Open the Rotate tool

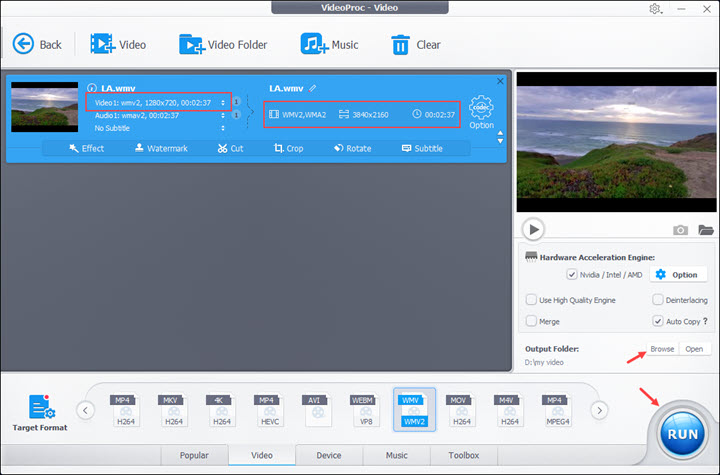pos(353,148)
